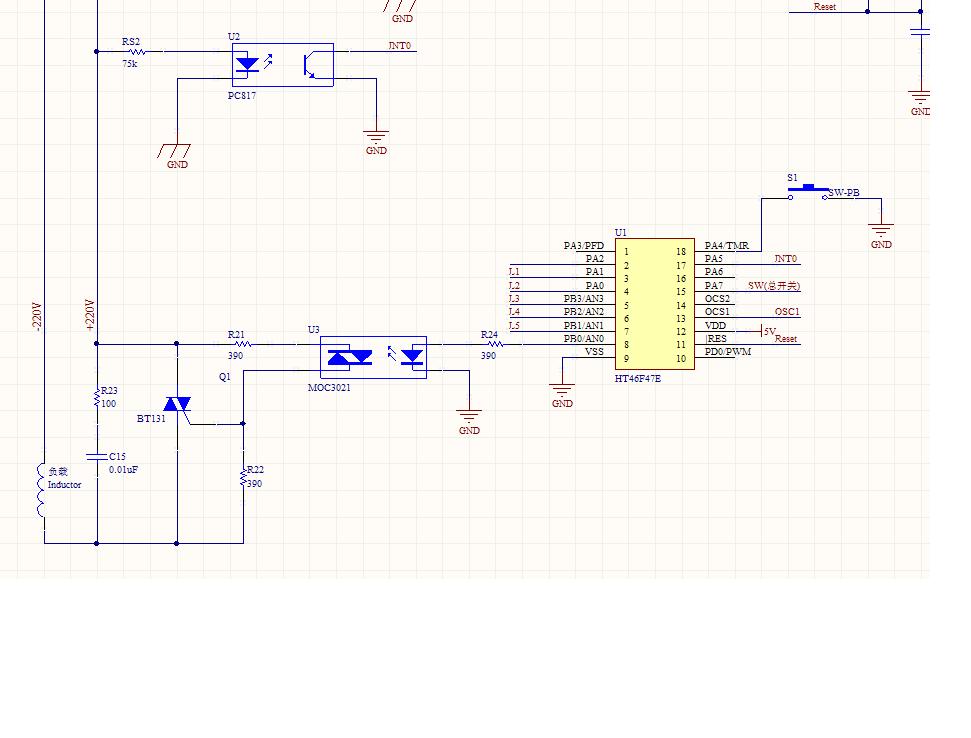Click the PD0/PWM pin label
This screenshot has width=971, height=738.
[727, 352]
